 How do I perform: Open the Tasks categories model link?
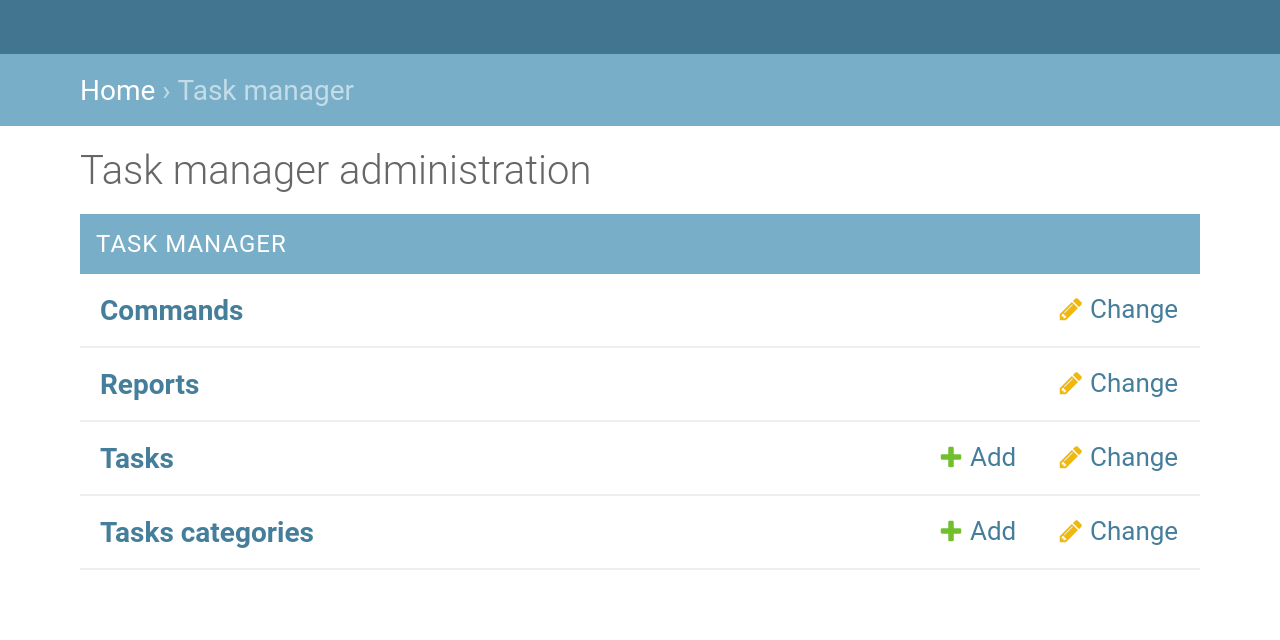207,533
